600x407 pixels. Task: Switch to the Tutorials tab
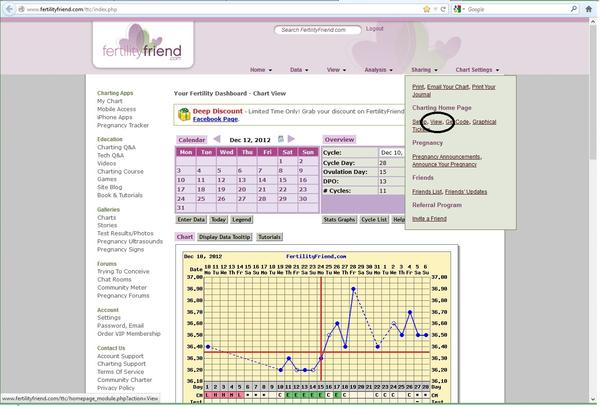[x=269, y=237]
